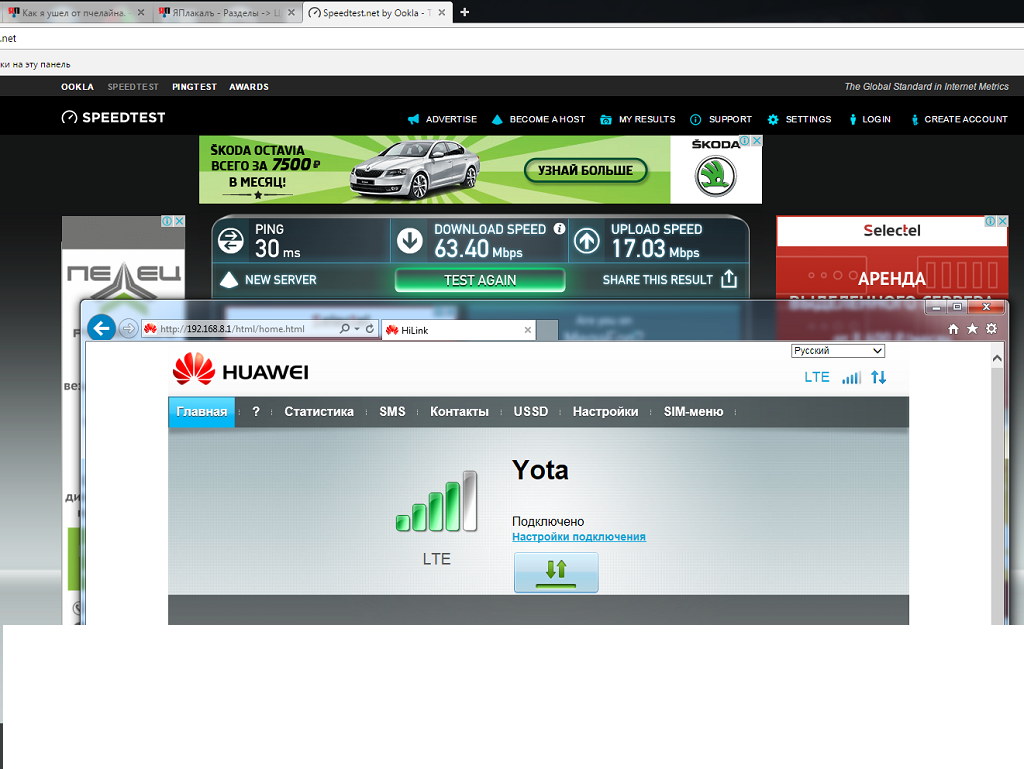Click the refresh icon in HiLink address bar
The image size is (1024, 769).
(x=370, y=329)
